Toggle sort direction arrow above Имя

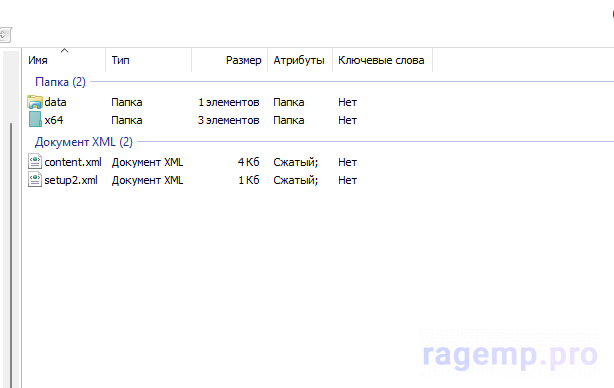(x=65, y=51)
